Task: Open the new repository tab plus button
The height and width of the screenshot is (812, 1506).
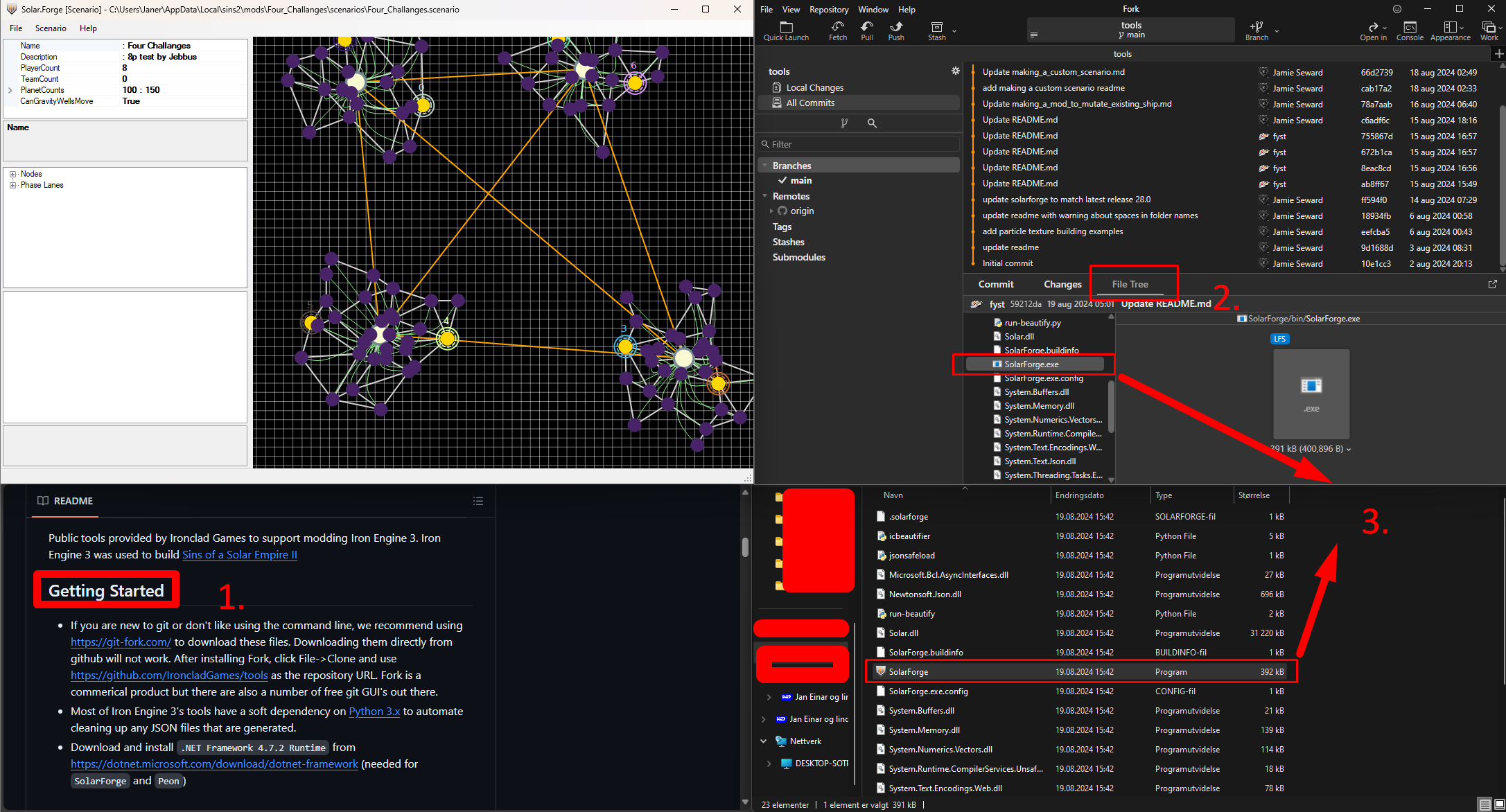Action: point(1498,54)
